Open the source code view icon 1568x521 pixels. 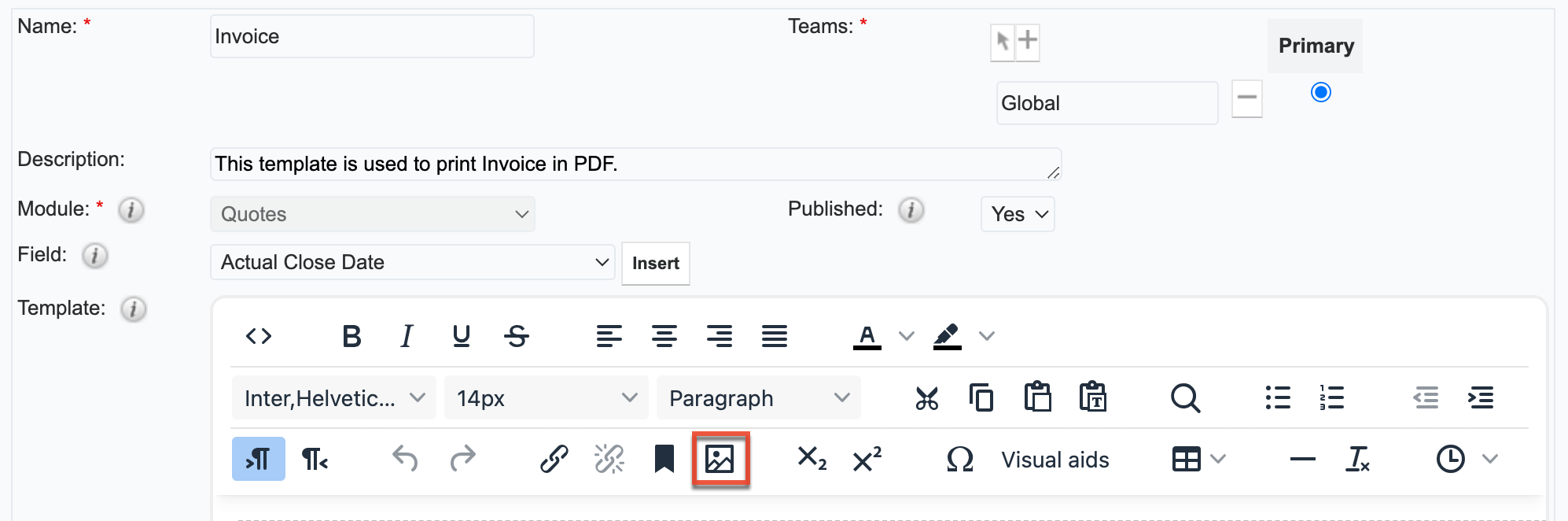point(259,336)
